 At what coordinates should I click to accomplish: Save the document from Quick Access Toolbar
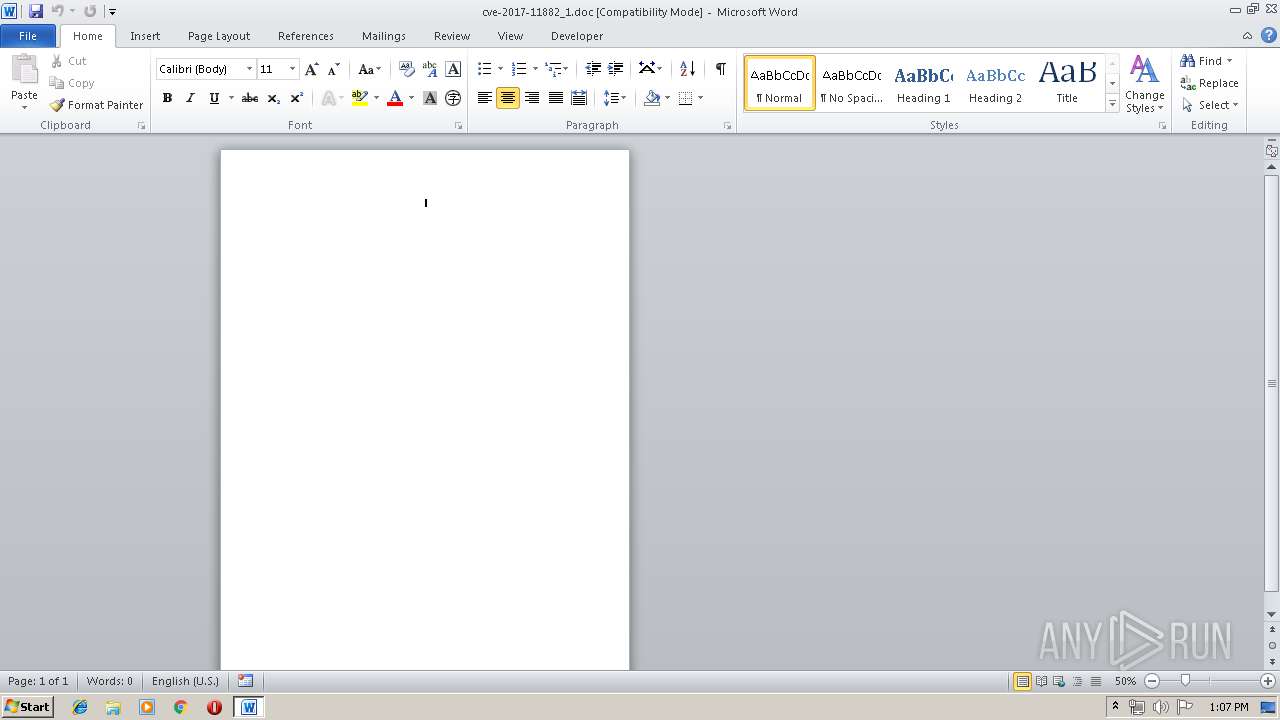[x=36, y=11]
